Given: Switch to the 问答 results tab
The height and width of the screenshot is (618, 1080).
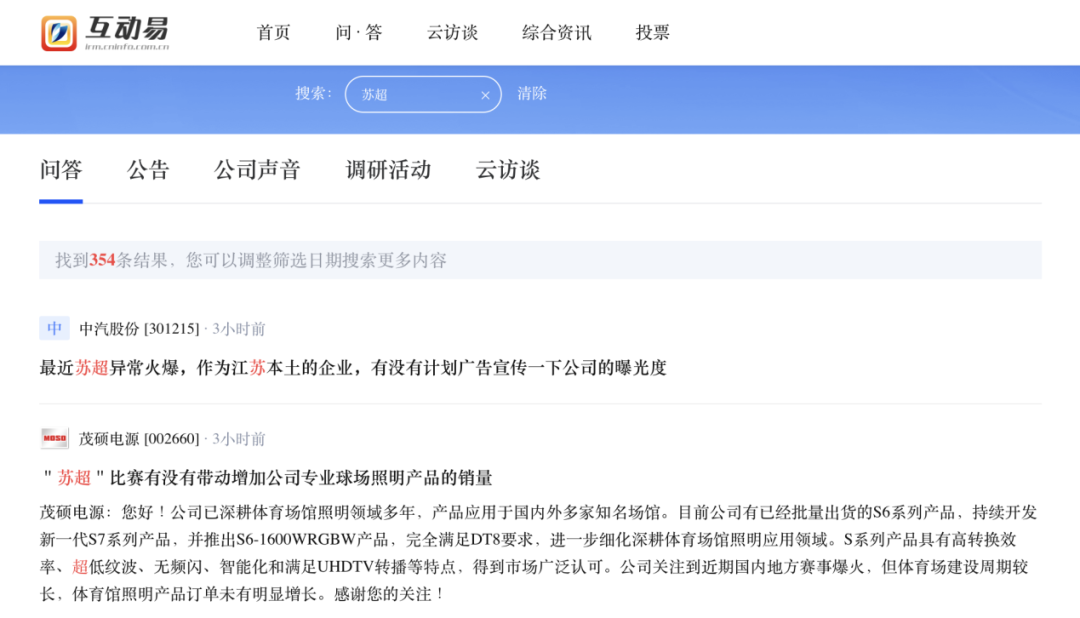Looking at the screenshot, I should (61, 170).
